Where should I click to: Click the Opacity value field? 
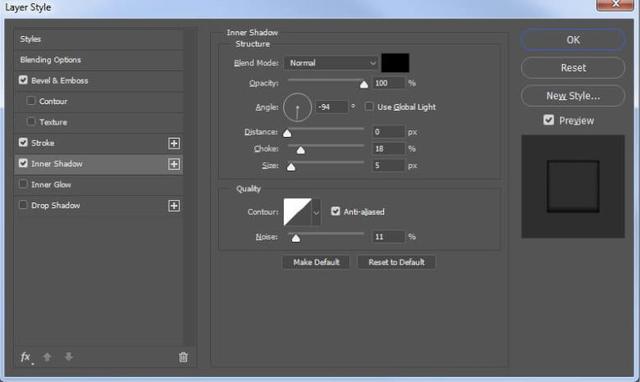(x=389, y=83)
